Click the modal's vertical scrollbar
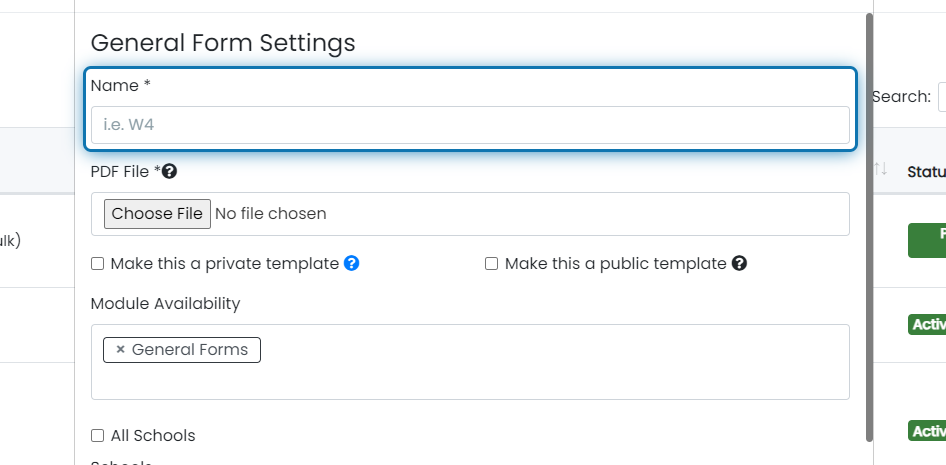Viewport: 946px width, 465px height. (869, 227)
